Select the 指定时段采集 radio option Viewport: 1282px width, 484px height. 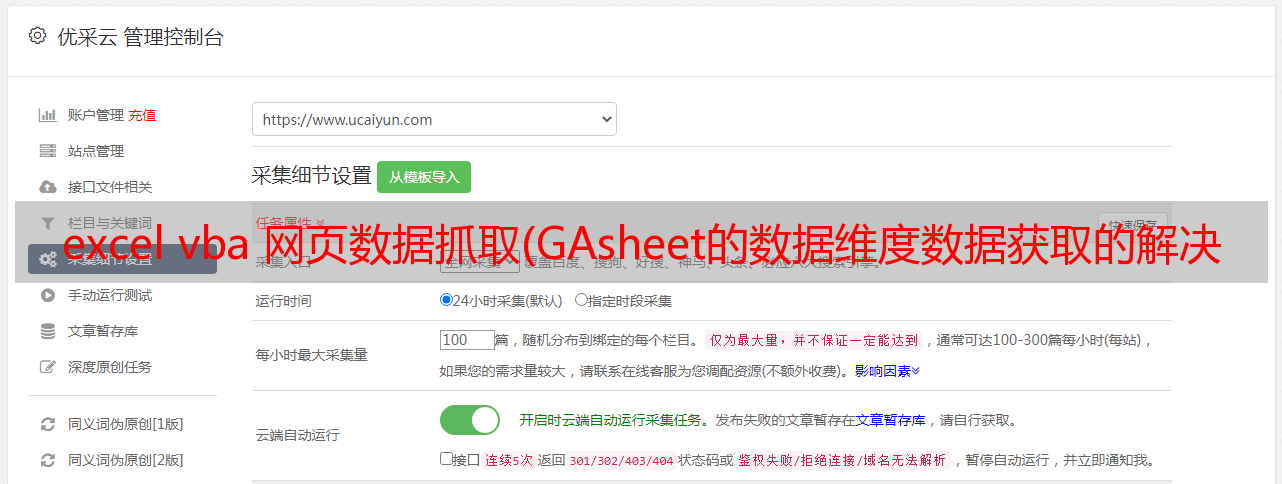click(x=581, y=299)
